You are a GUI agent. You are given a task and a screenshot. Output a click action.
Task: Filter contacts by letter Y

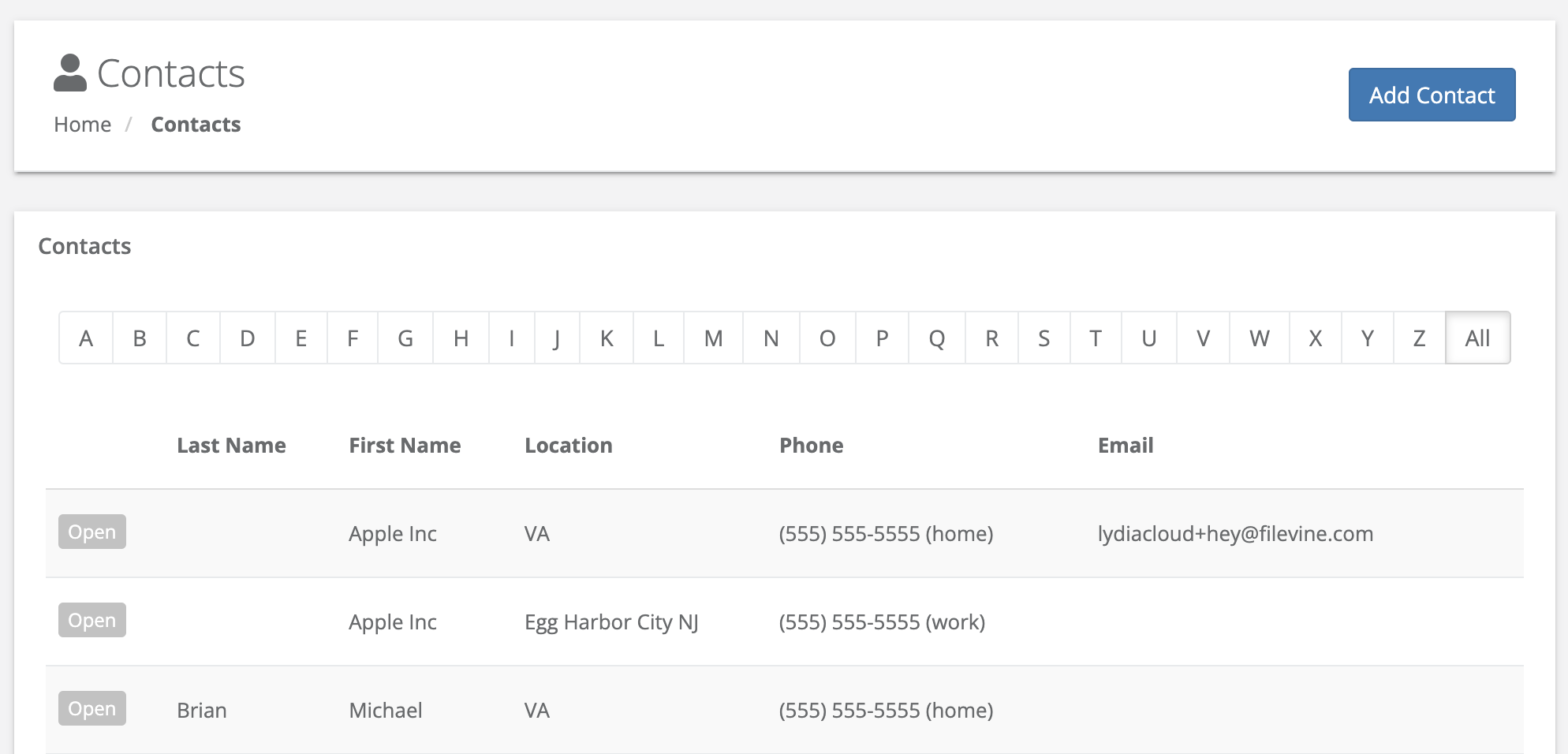coord(1368,338)
